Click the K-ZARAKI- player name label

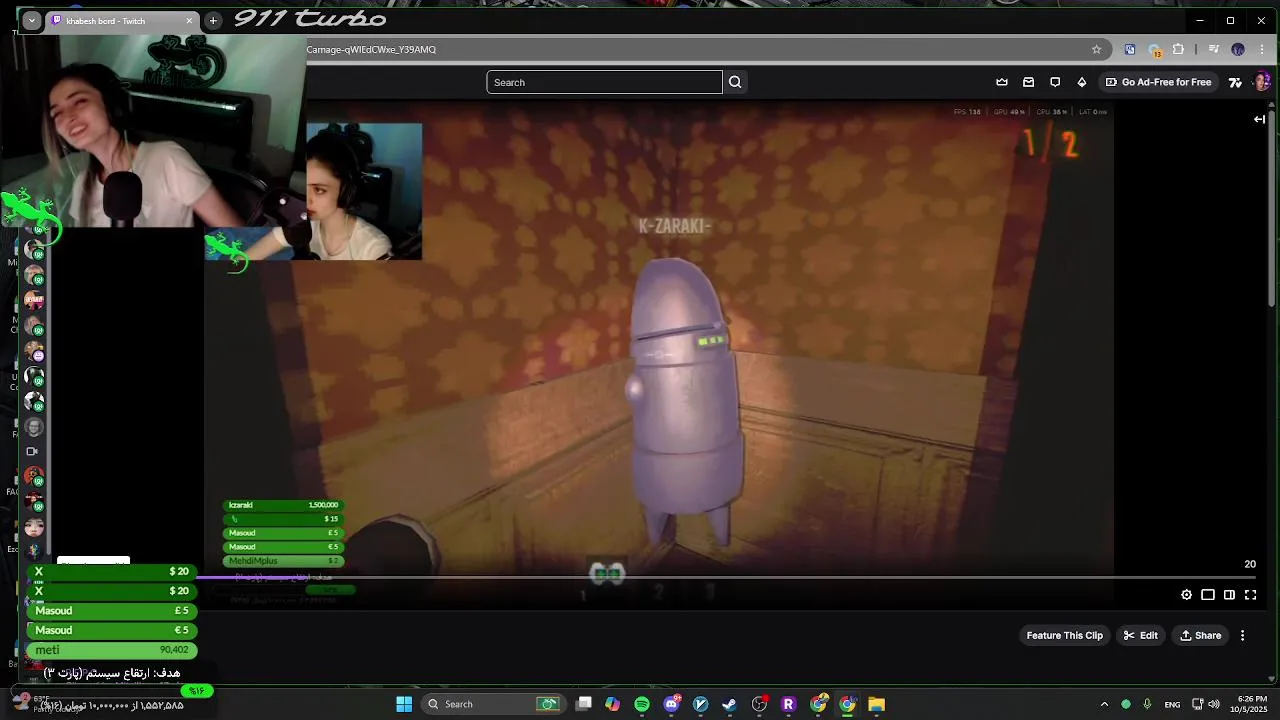(x=675, y=226)
